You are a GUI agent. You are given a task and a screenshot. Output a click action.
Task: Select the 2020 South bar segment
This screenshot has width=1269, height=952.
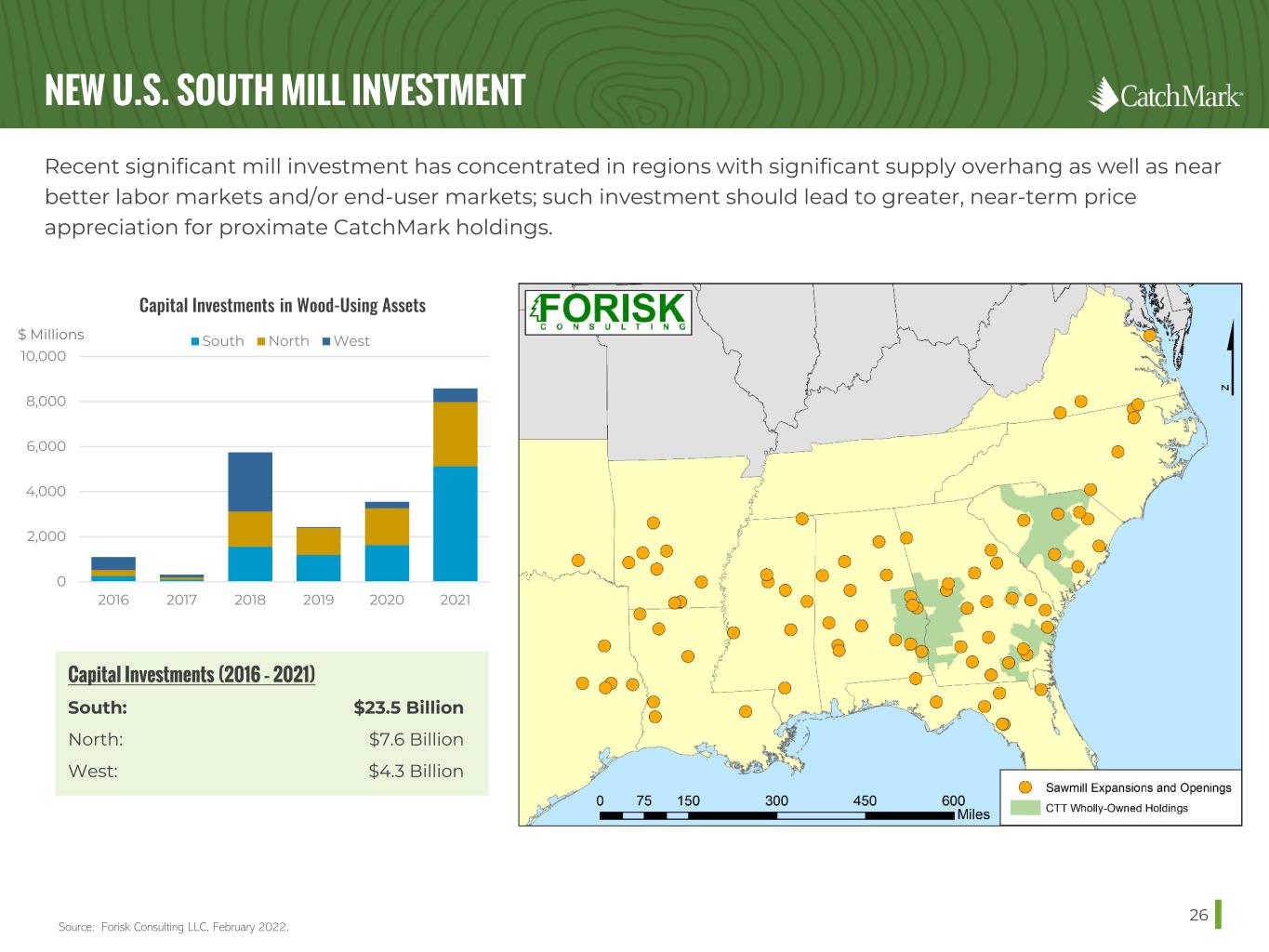click(x=387, y=563)
